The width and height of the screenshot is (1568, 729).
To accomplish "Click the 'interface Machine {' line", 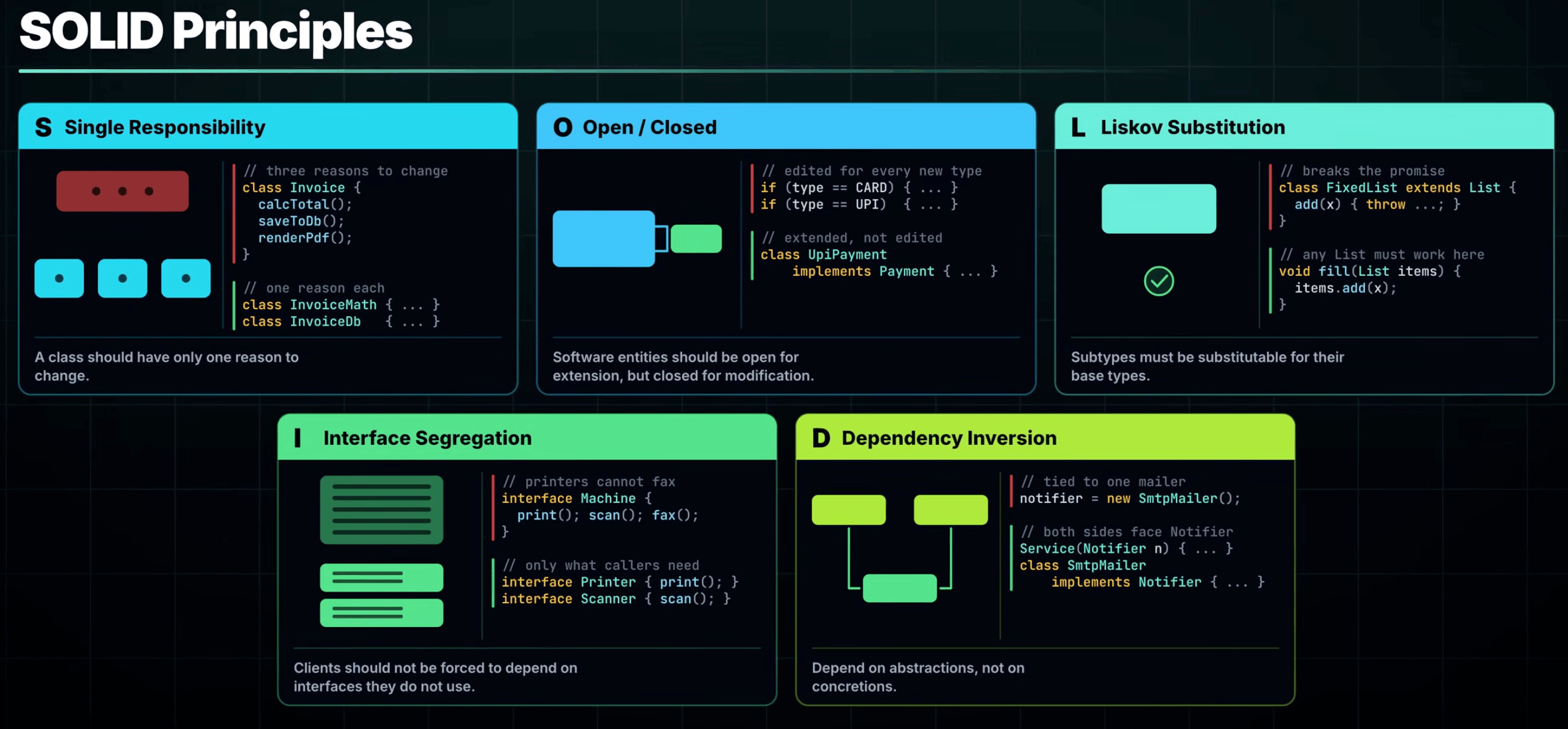I will [x=577, y=498].
